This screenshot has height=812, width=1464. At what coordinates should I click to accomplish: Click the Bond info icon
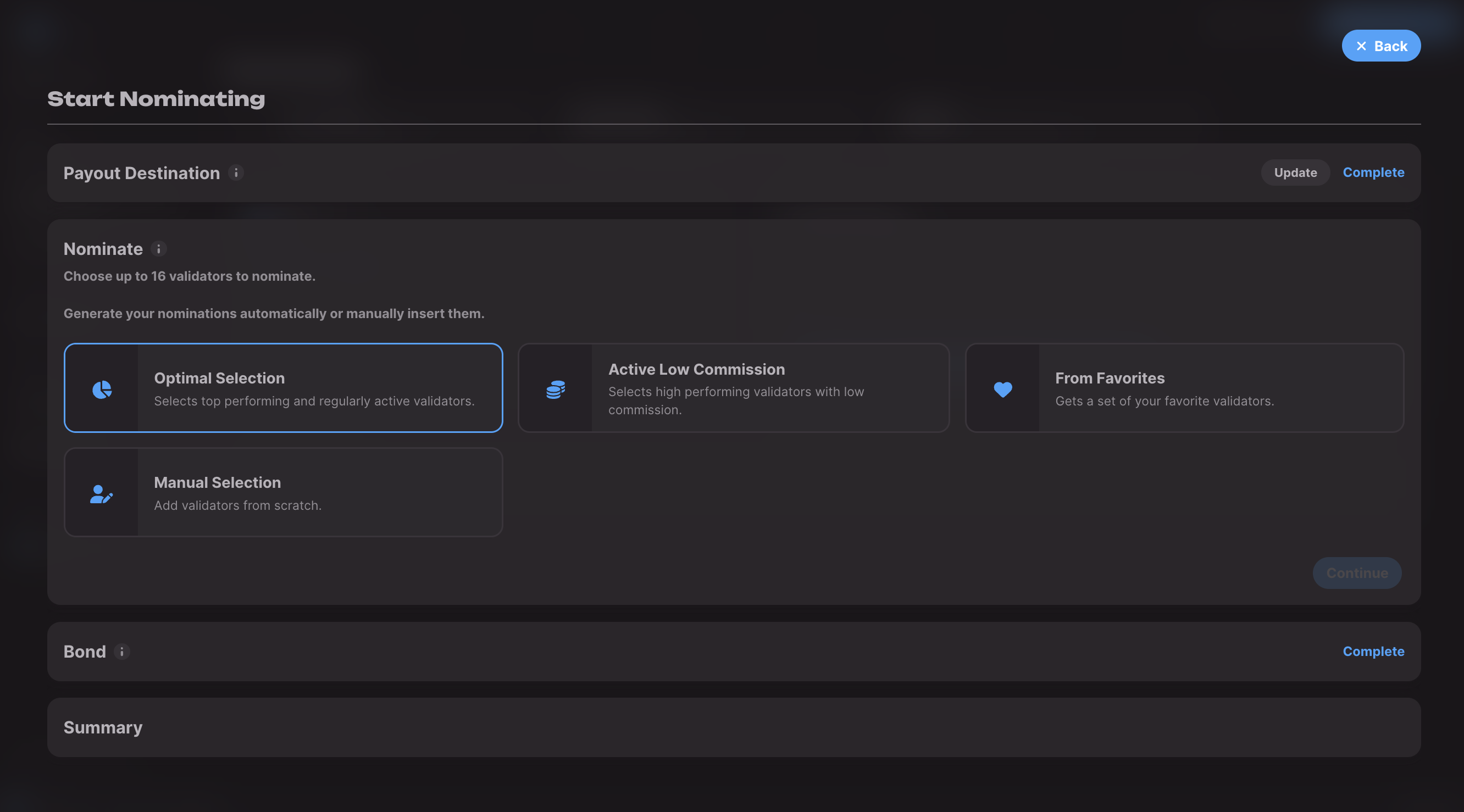click(121, 651)
